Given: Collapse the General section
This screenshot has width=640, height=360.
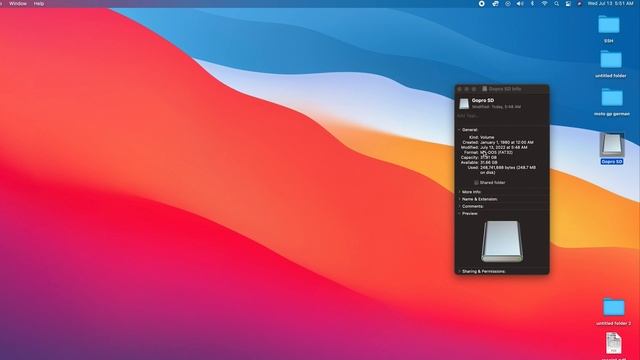Looking at the screenshot, I should [x=459, y=130].
